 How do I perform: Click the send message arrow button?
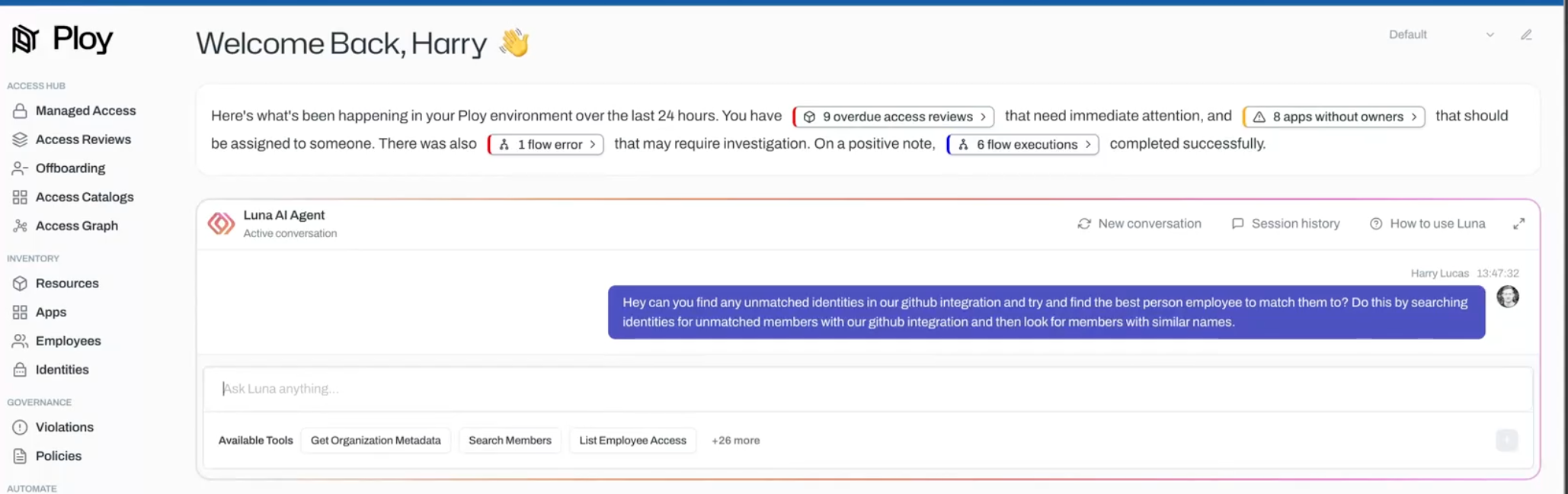[1506, 441]
